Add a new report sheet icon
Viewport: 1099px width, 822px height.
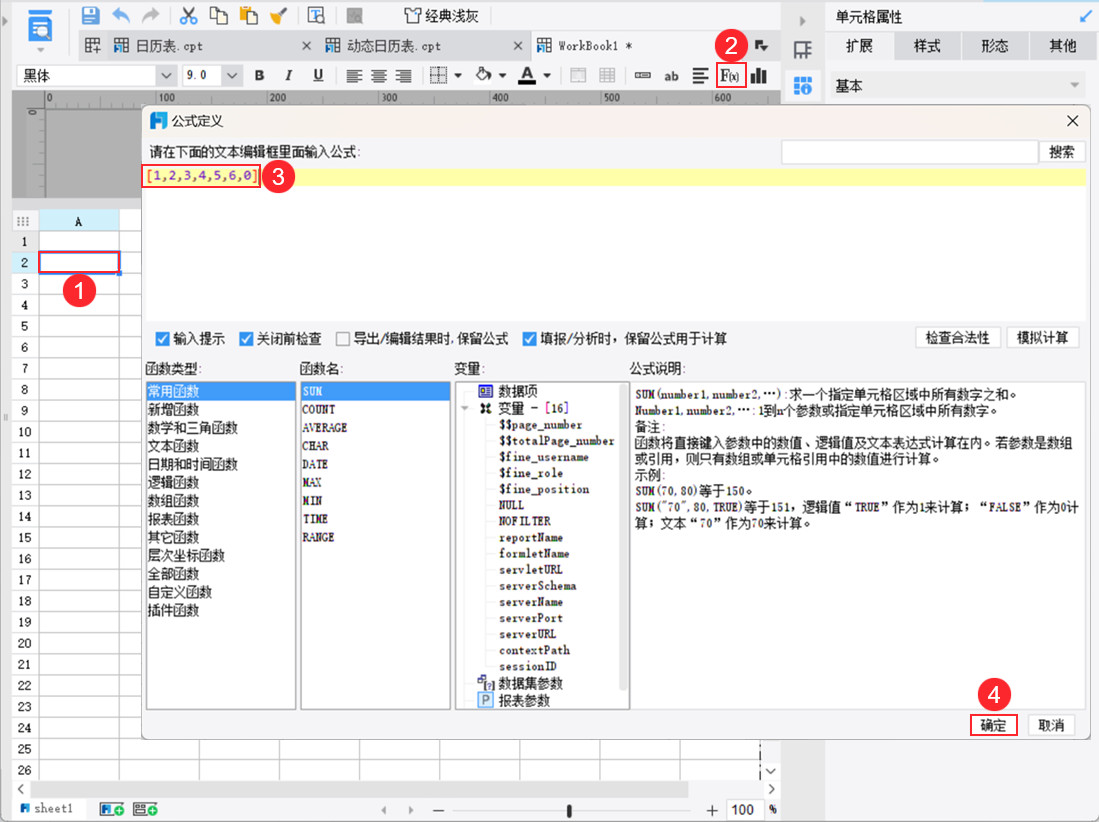tap(112, 809)
